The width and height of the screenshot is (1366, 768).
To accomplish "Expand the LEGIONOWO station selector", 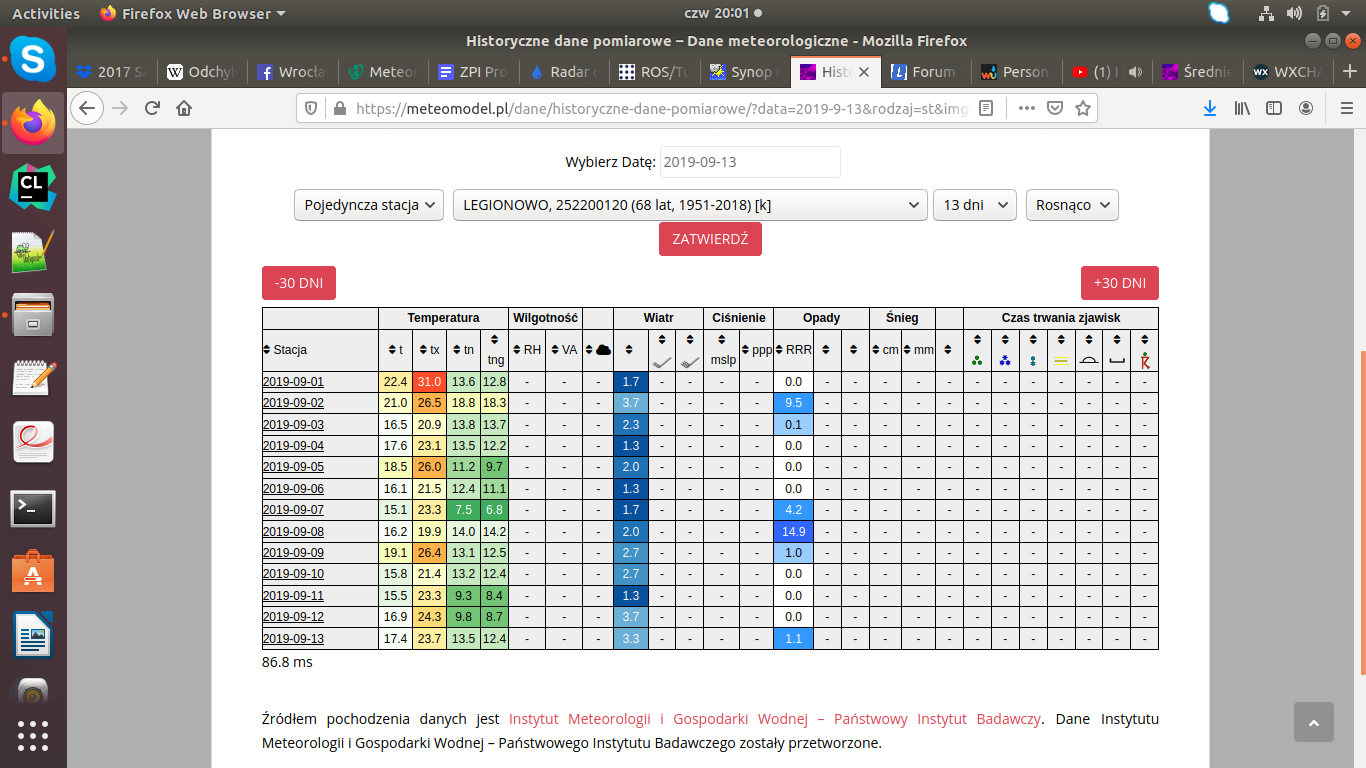I will click(x=689, y=205).
